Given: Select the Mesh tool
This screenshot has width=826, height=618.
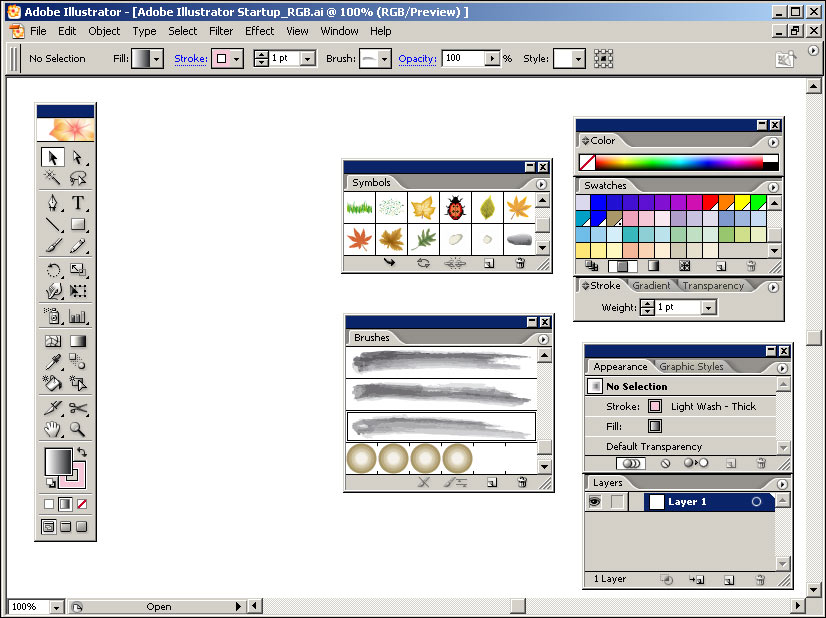Looking at the screenshot, I should (x=53, y=341).
